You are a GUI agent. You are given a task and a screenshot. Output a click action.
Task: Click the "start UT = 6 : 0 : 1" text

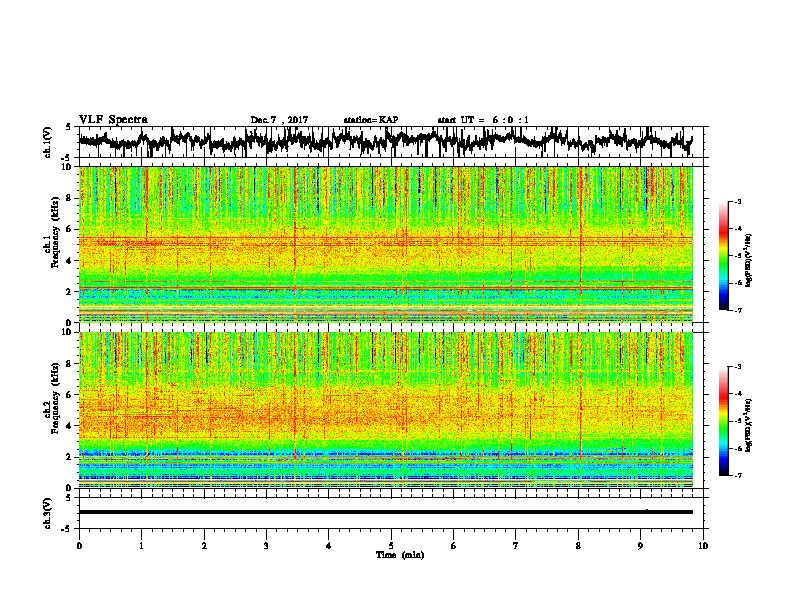click(x=483, y=120)
